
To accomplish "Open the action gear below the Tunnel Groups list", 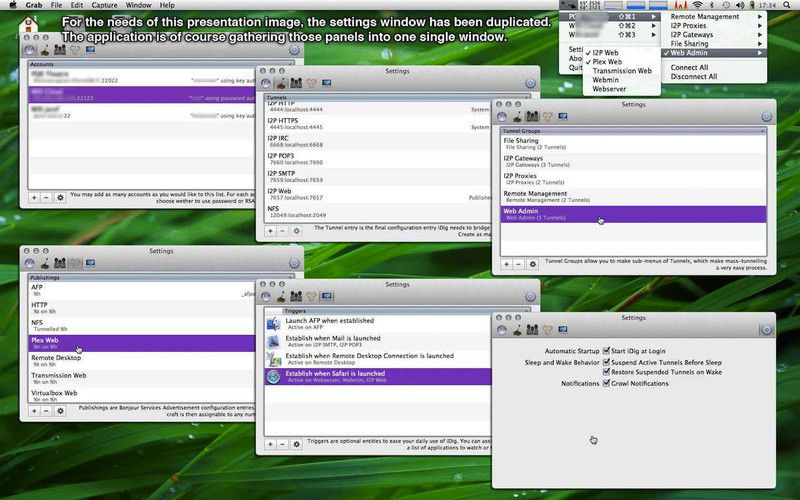I will [x=533, y=264].
